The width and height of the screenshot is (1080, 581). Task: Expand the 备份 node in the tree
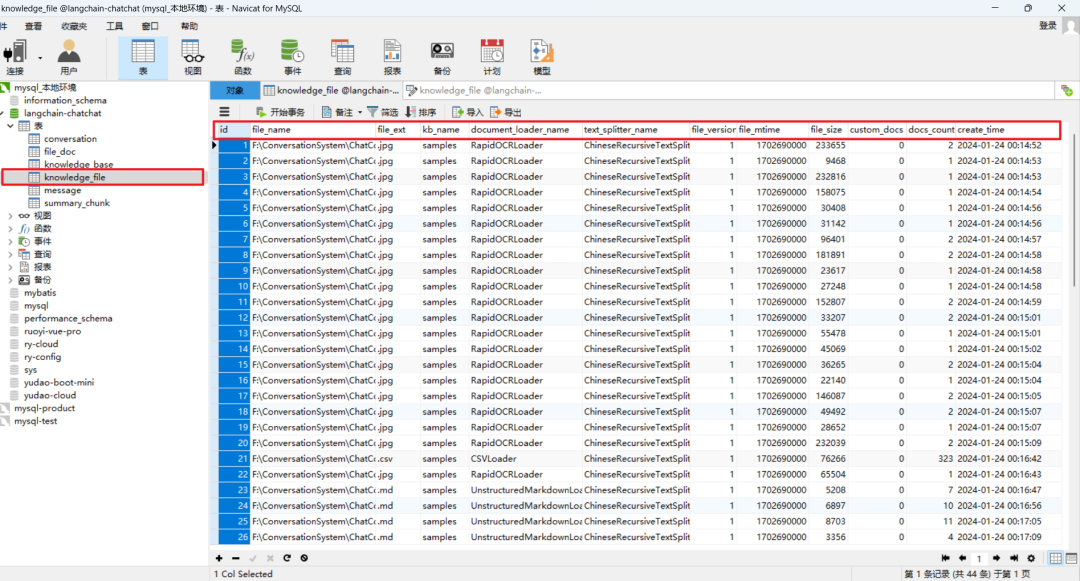pyautogui.click(x=10, y=280)
